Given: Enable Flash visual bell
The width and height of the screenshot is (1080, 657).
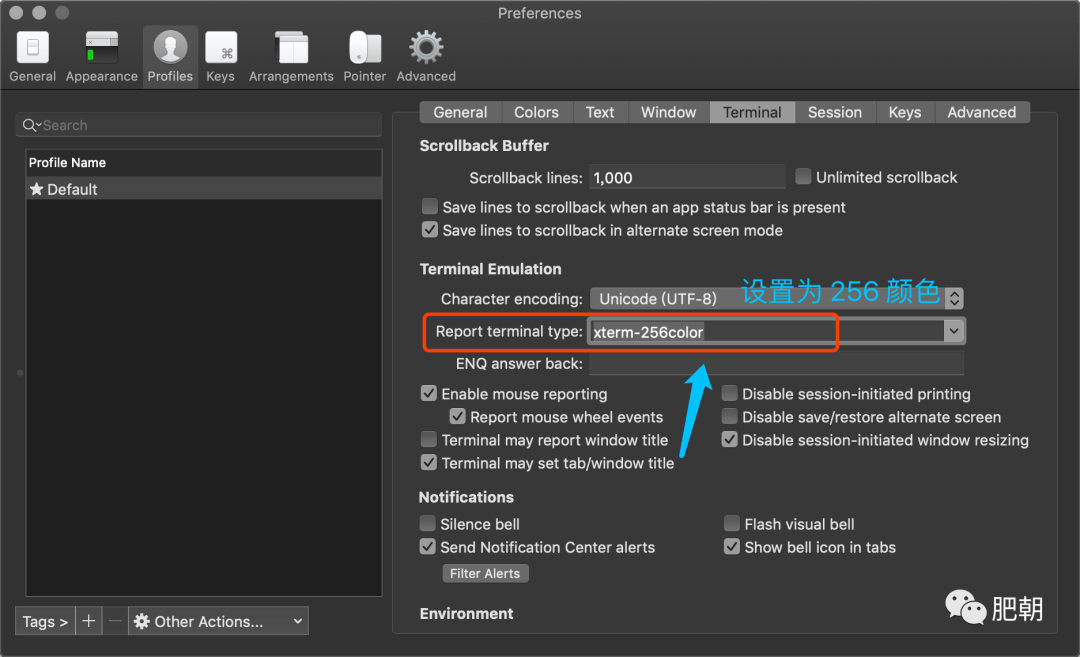Looking at the screenshot, I should (x=731, y=523).
